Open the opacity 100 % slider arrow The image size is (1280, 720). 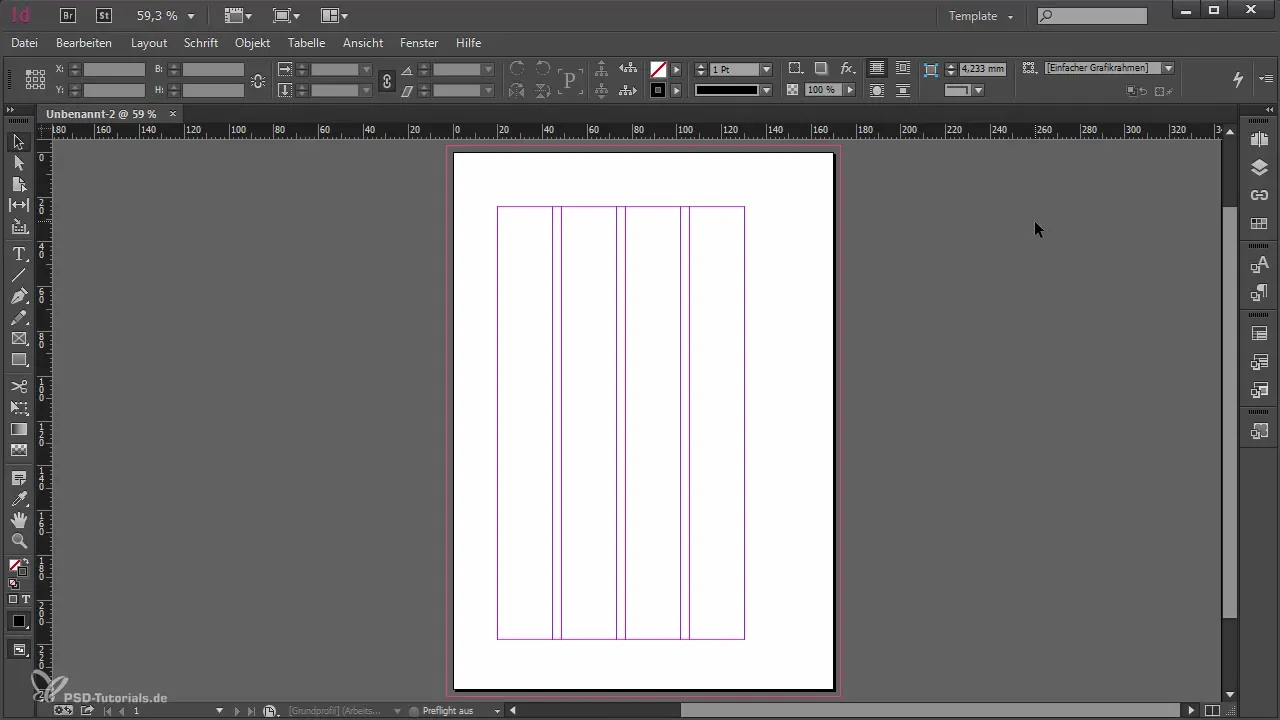click(x=850, y=90)
